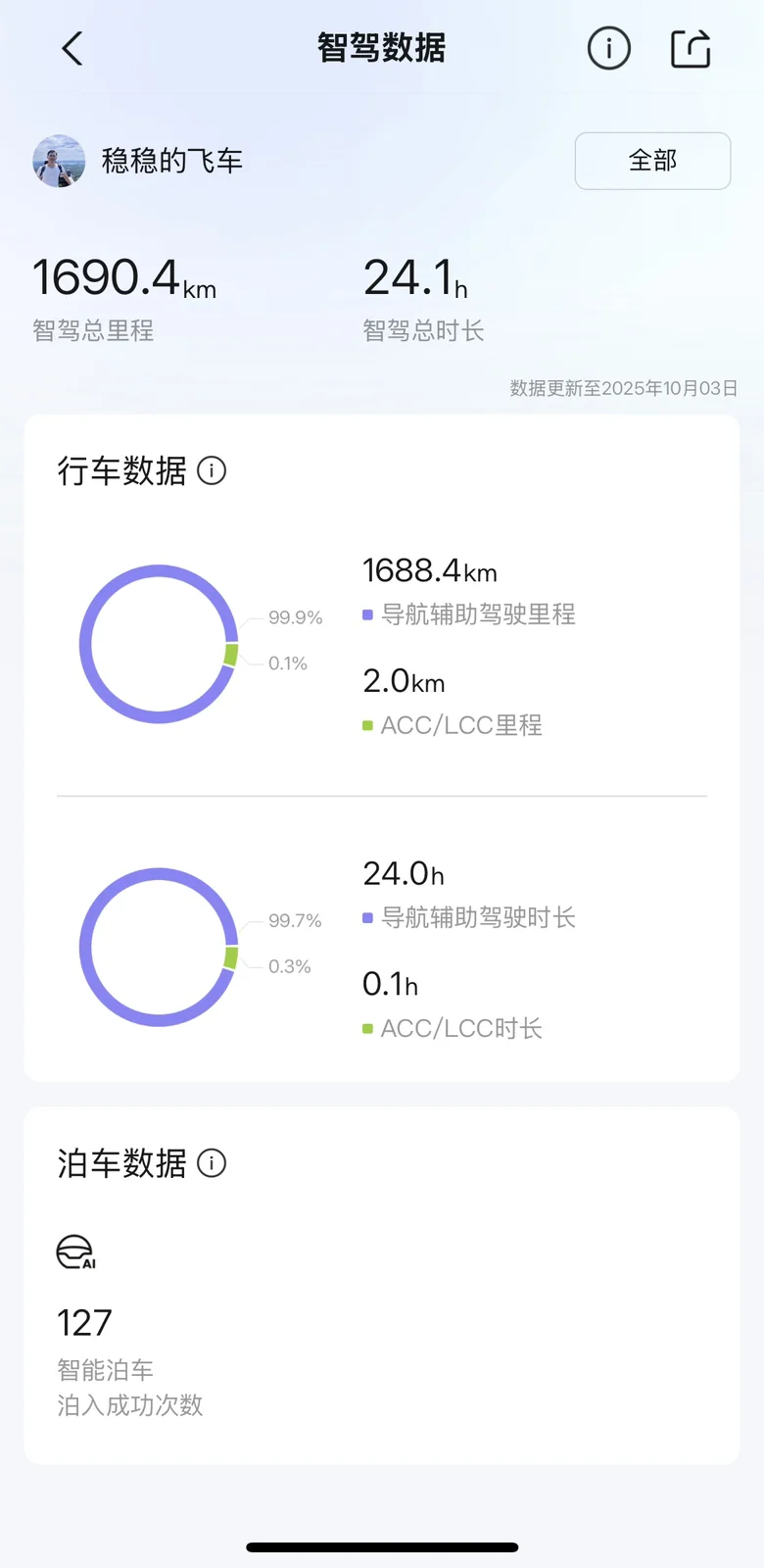
Task: Click info icon beside 行车数据
Action: (x=212, y=471)
